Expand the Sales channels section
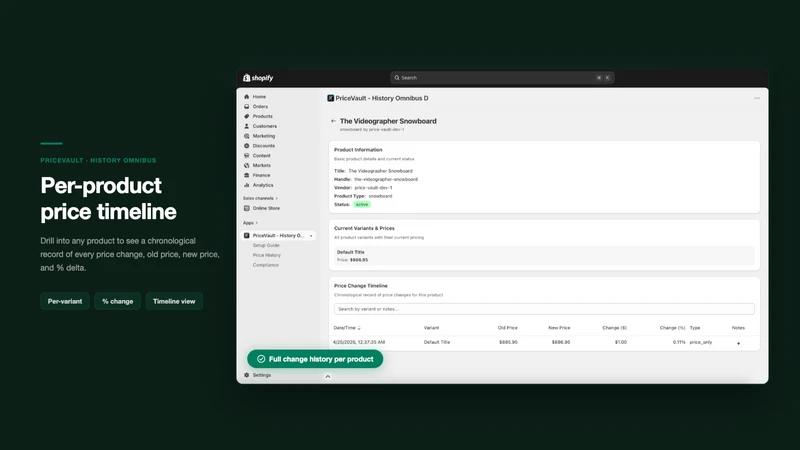This screenshot has height=450, width=800. 260,198
